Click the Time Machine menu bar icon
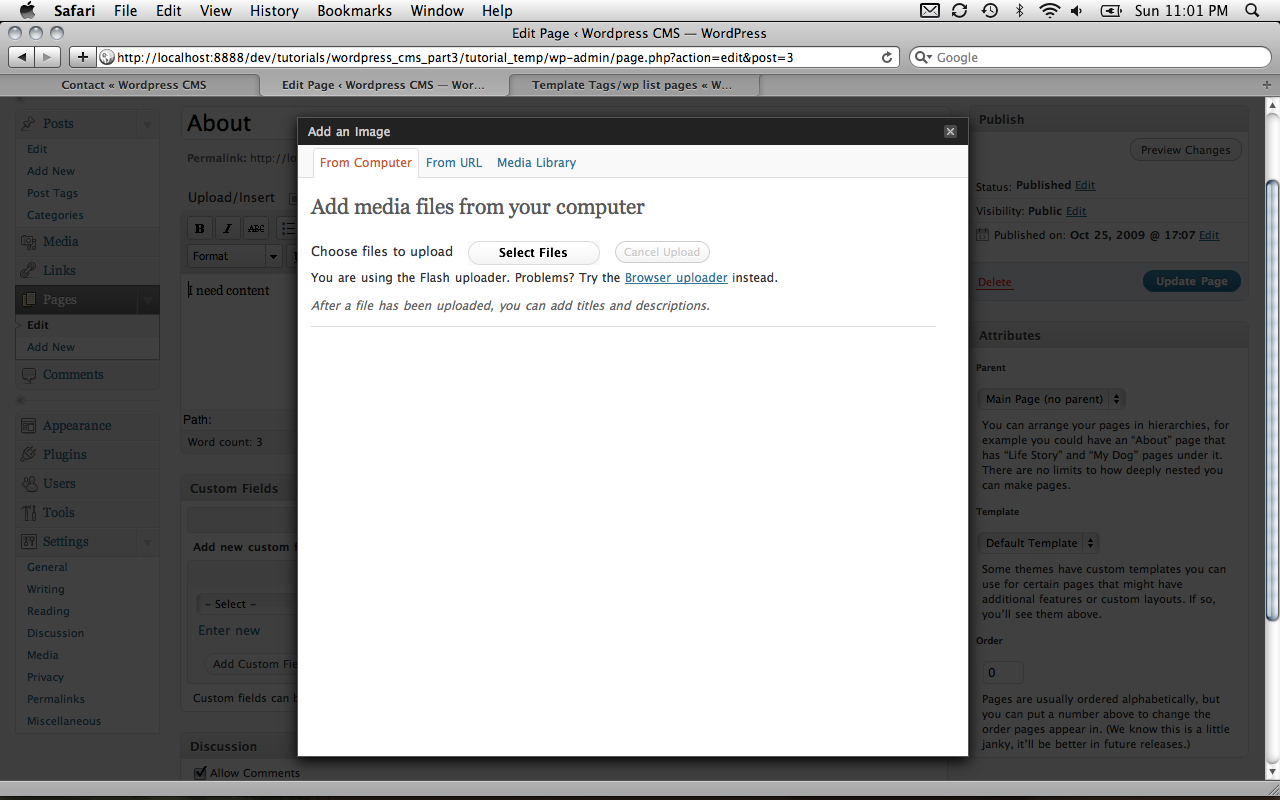Viewport: 1280px width, 800px height. click(989, 11)
